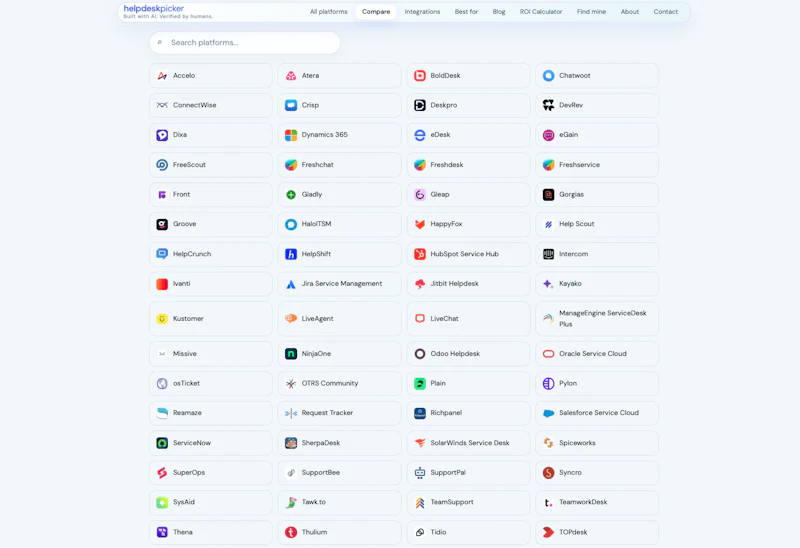Click the Gladly logo icon
The image size is (800, 548).
pyautogui.click(x=291, y=194)
